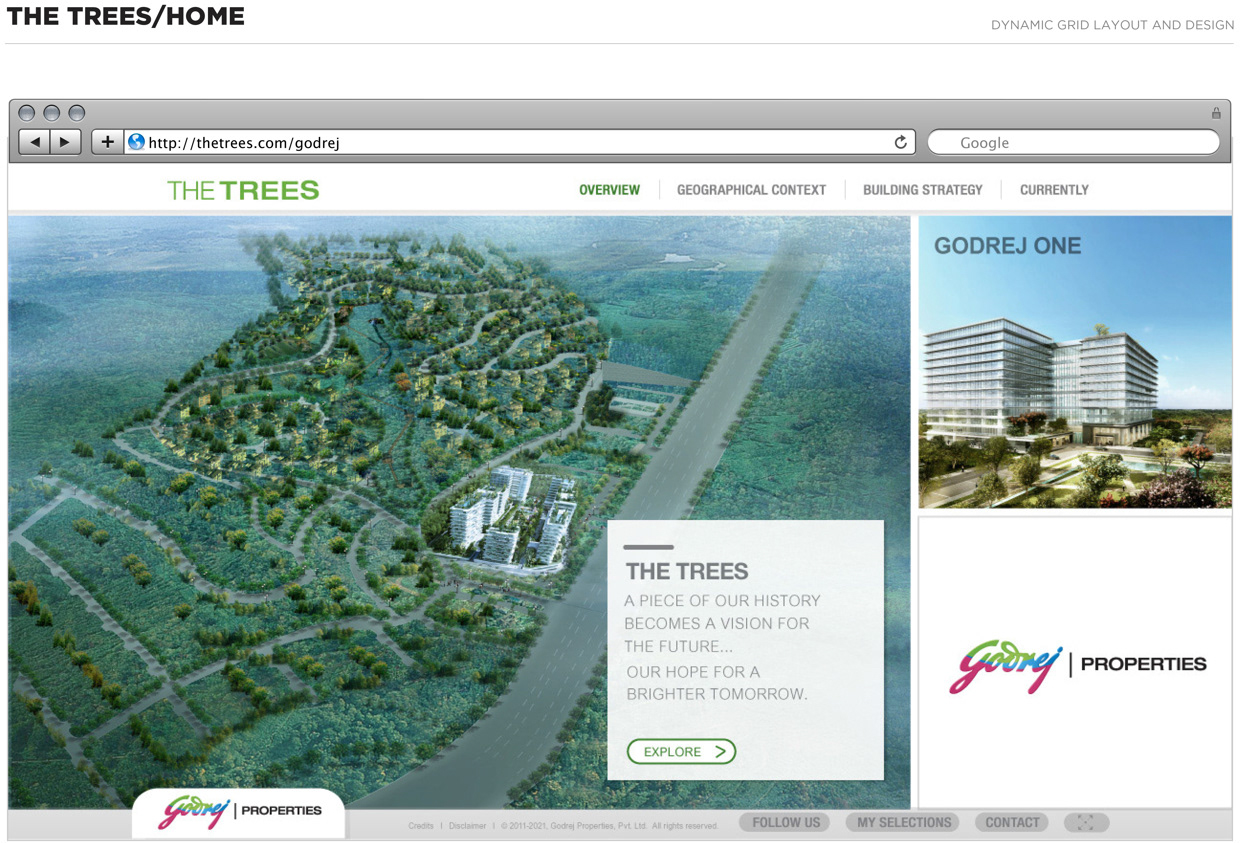Click the padlock icon in the title bar
Image resolution: width=1240 pixels, height=843 pixels.
click(1216, 113)
